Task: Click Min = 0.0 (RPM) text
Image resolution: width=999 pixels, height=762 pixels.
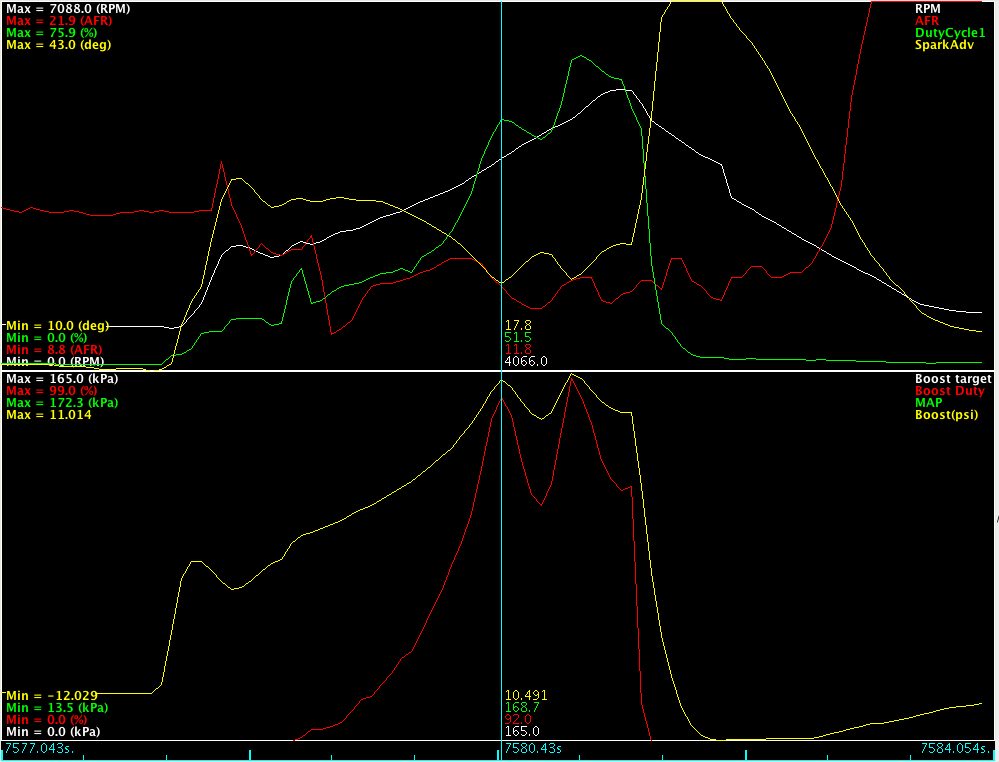Action: coord(55,362)
